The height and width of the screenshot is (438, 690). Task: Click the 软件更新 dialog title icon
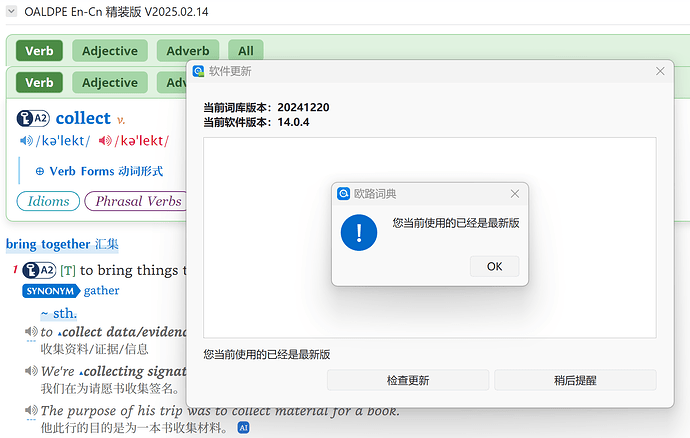pyautogui.click(x=198, y=71)
